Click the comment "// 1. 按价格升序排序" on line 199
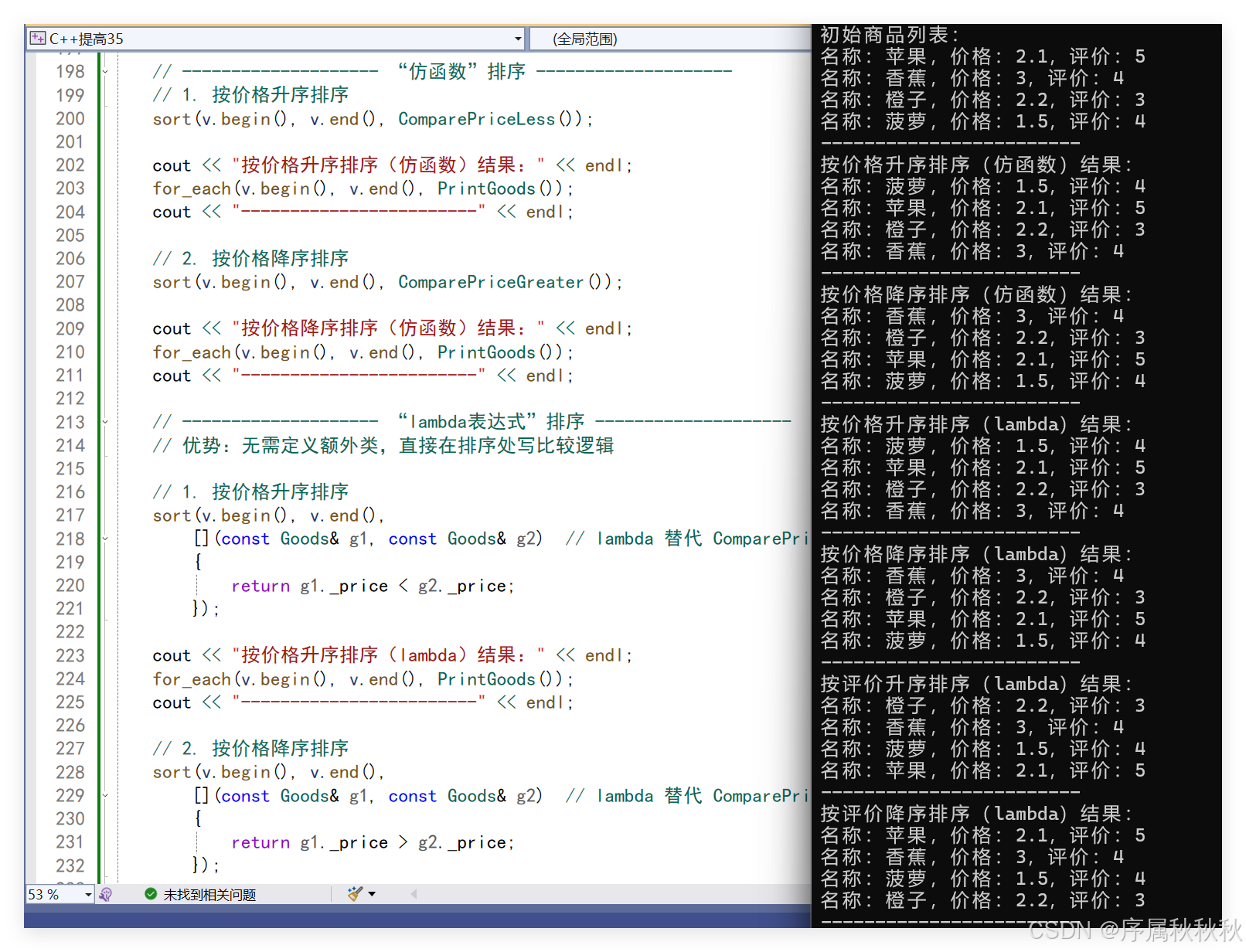The width and height of the screenshot is (1246, 952). pyautogui.click(x=250, y=95)
